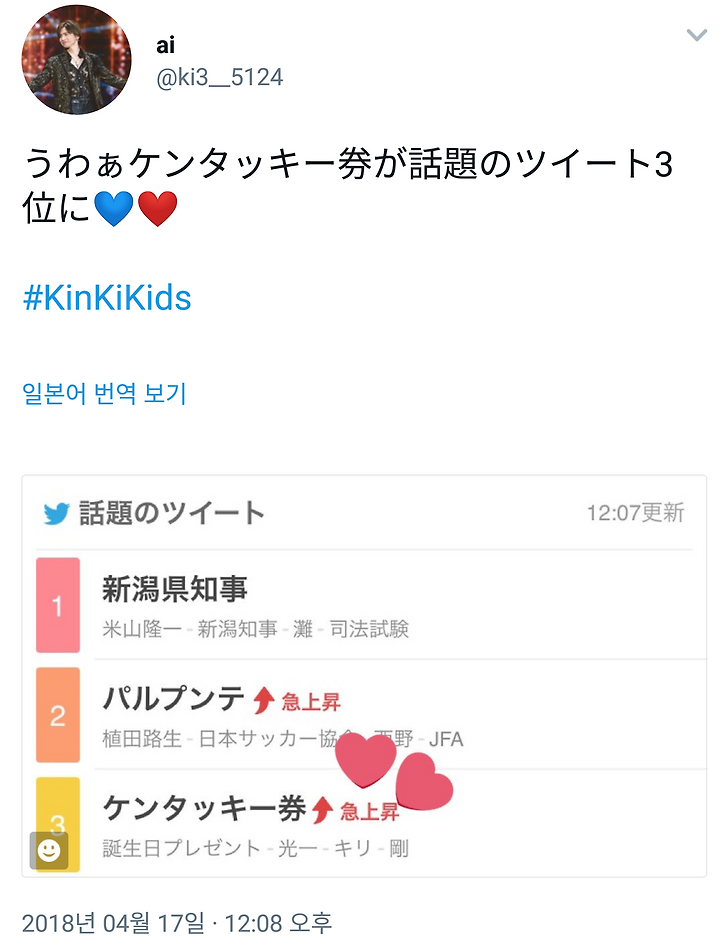This screenshot has width=720, height=944.
Task: Select the 新潟県知事 trending topic
Action: pos(175,589)
